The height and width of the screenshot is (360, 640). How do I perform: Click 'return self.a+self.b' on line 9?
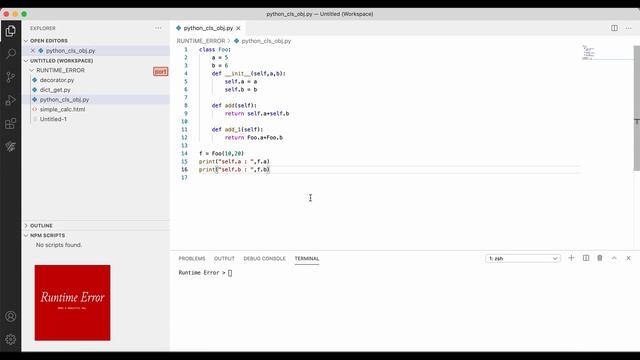[257, 113]
